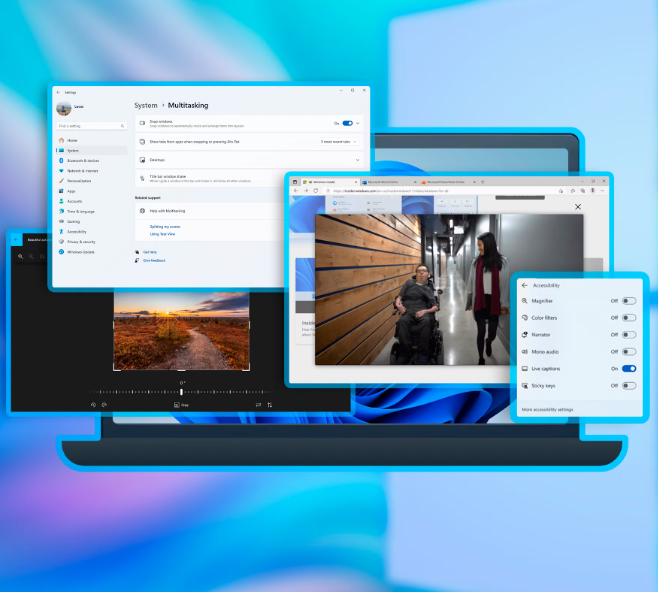Close the video overlay with X
Image resolution: width=658 pixels, height=592 pixels.
[578, 206]
